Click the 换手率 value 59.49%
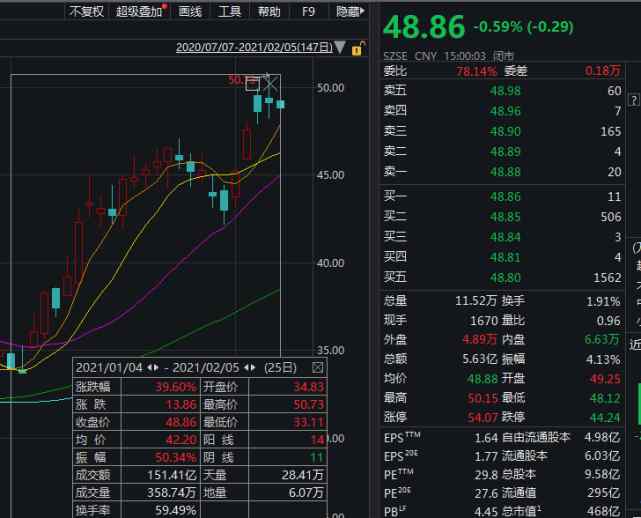 click(176, 510)
